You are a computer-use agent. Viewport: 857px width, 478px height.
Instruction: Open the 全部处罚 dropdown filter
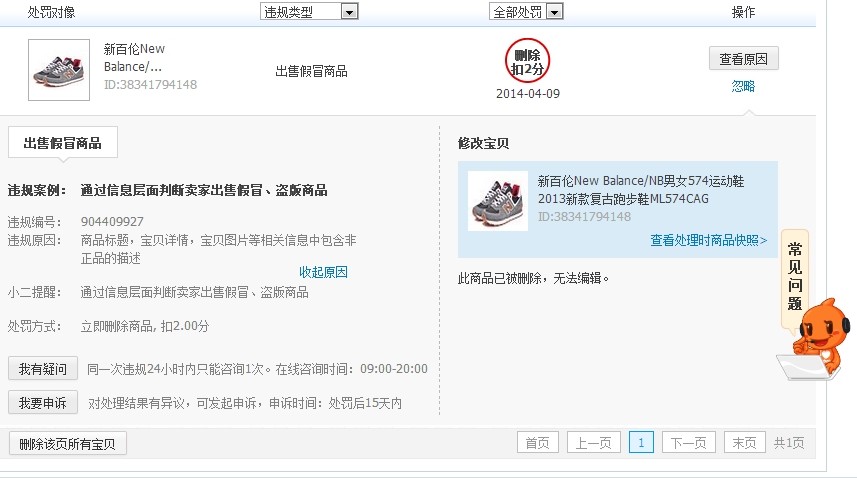526,11
